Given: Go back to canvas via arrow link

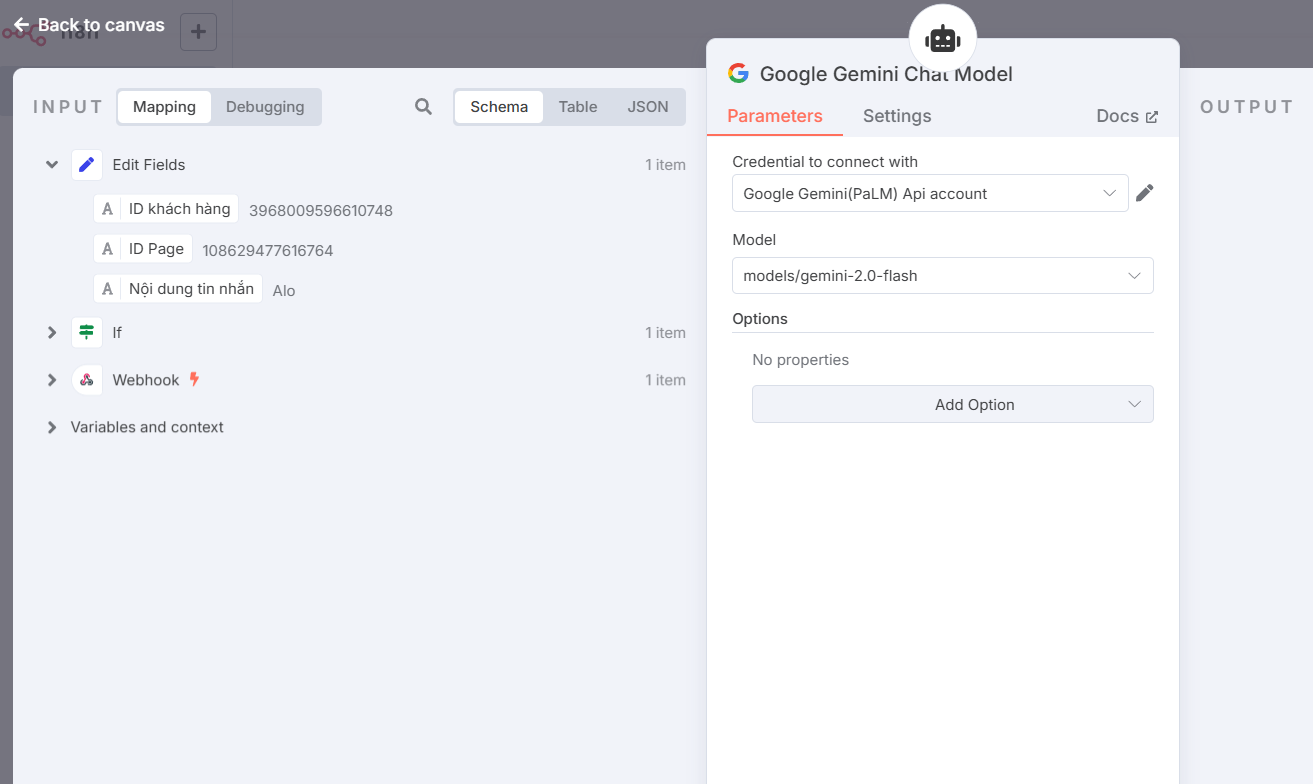Looking at the screenshot, I should pos(88,25).
